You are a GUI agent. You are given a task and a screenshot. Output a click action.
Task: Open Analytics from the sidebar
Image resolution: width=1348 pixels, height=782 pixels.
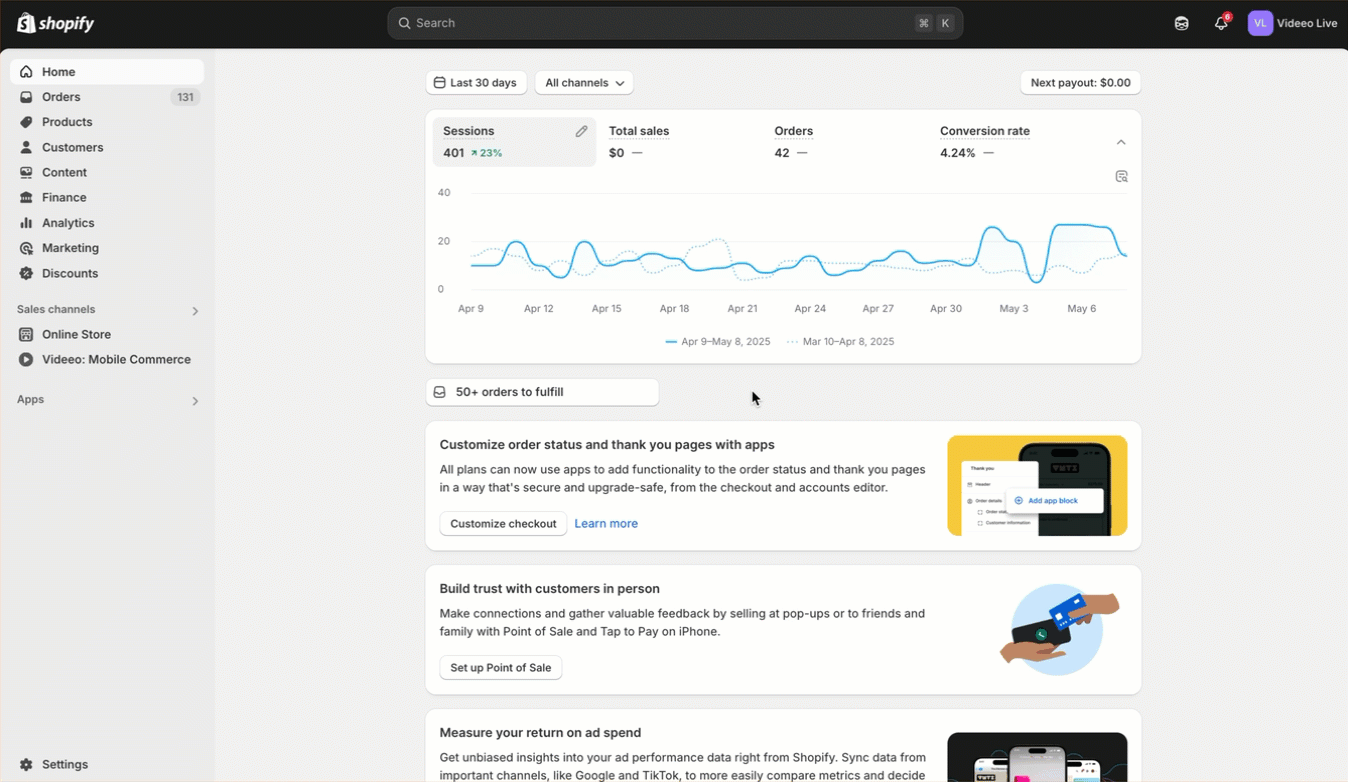(67, 223)
